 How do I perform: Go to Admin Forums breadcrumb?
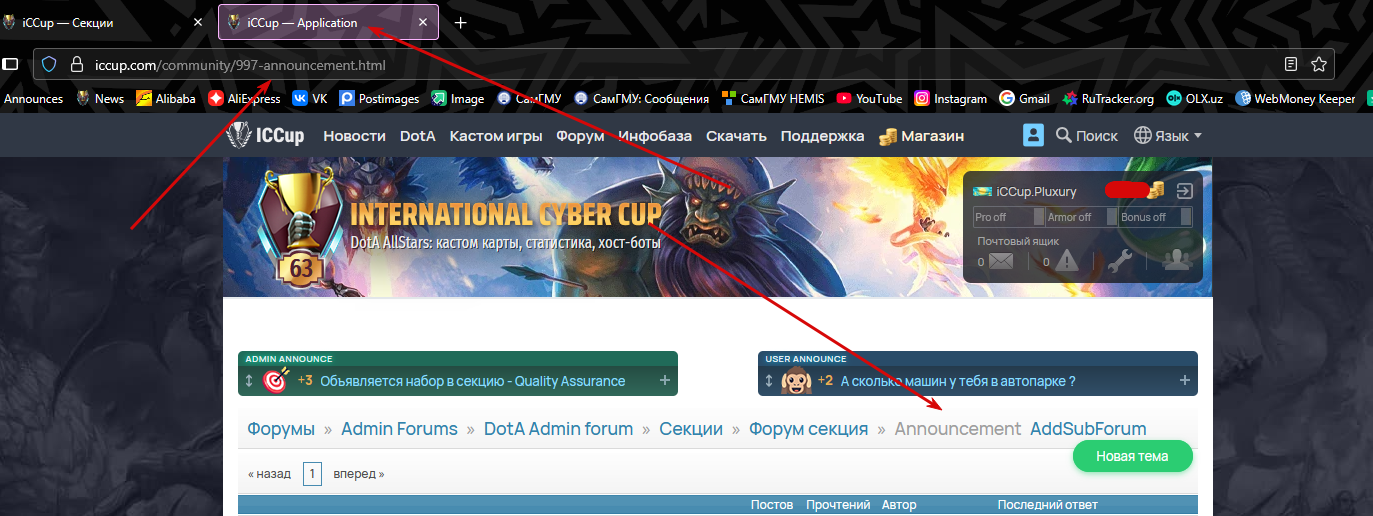pos(399,429)
